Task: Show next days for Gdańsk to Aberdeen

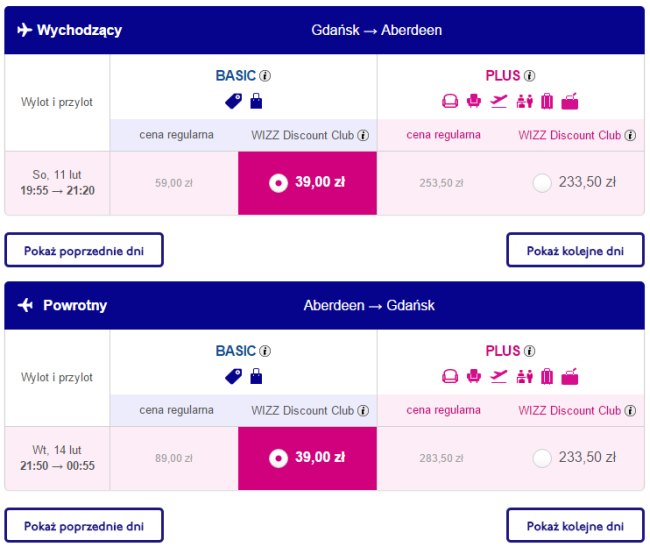Action: pyautogui.click(x=575, y=250)
